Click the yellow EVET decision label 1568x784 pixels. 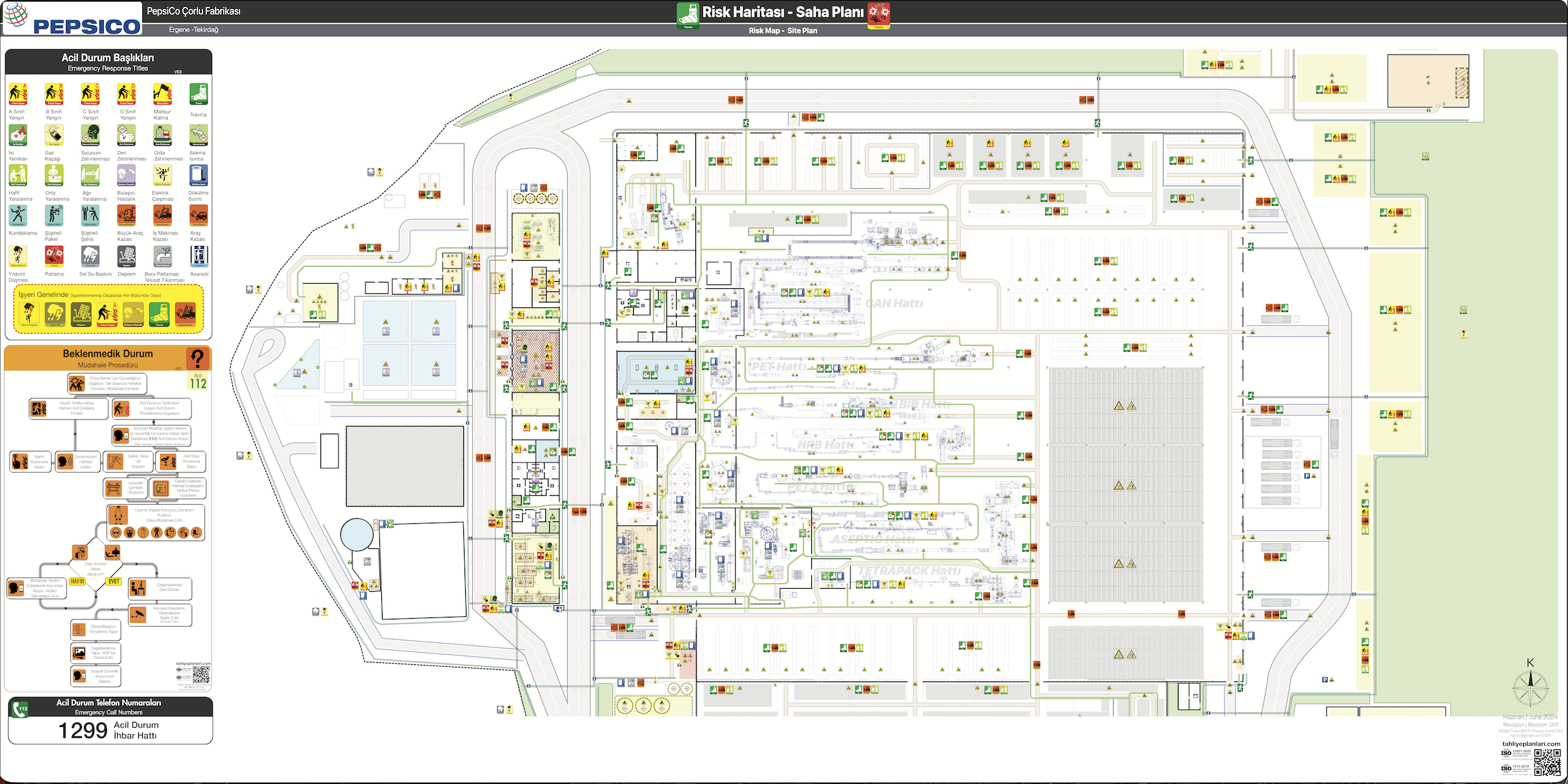point(114,581)
